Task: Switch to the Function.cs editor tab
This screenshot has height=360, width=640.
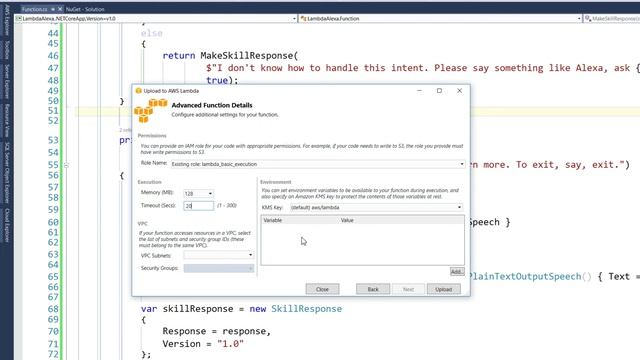Action: [x=34, y=9]
